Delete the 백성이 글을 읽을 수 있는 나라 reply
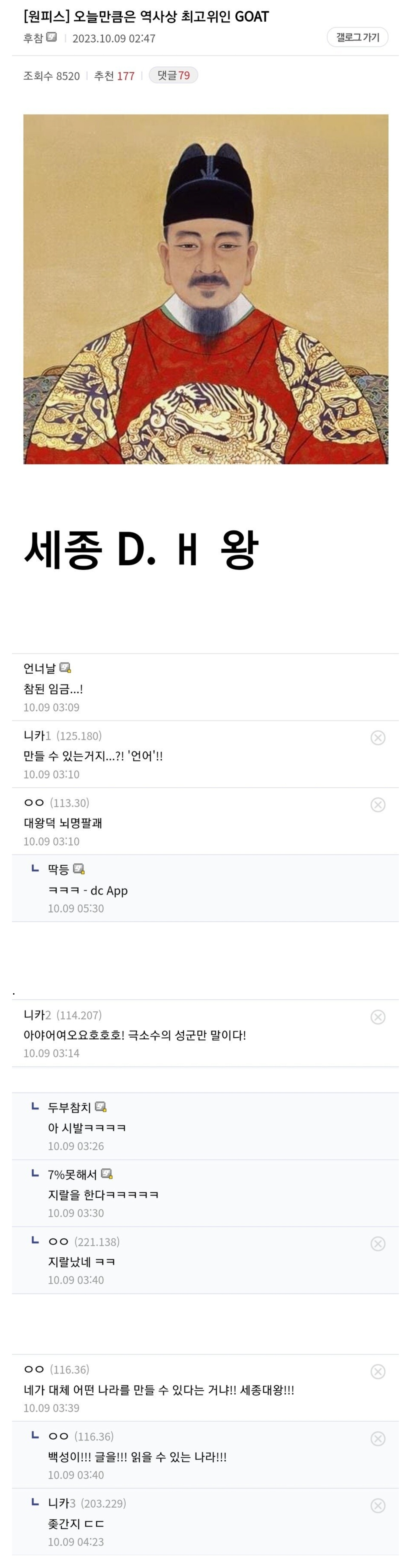 point(378,1438)
